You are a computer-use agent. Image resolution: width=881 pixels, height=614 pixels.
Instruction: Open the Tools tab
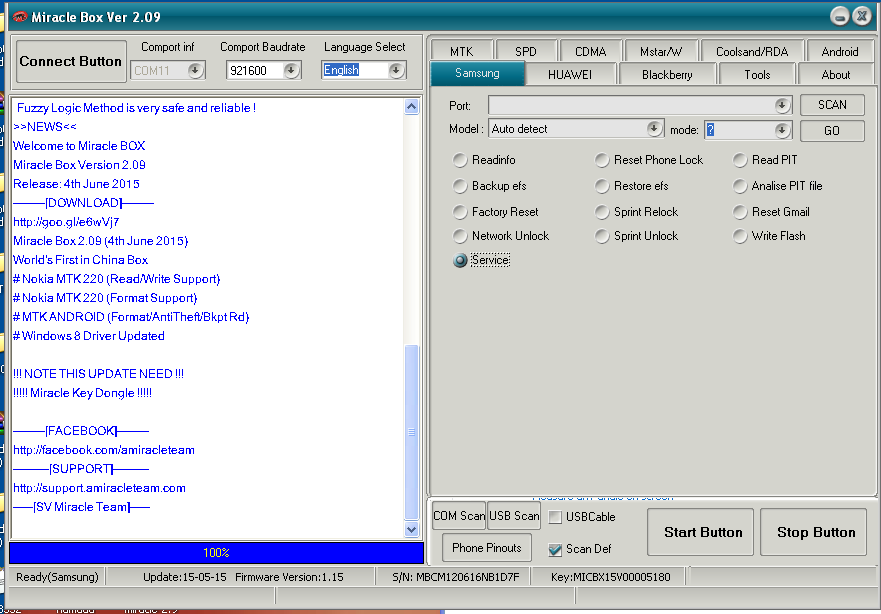757,75
